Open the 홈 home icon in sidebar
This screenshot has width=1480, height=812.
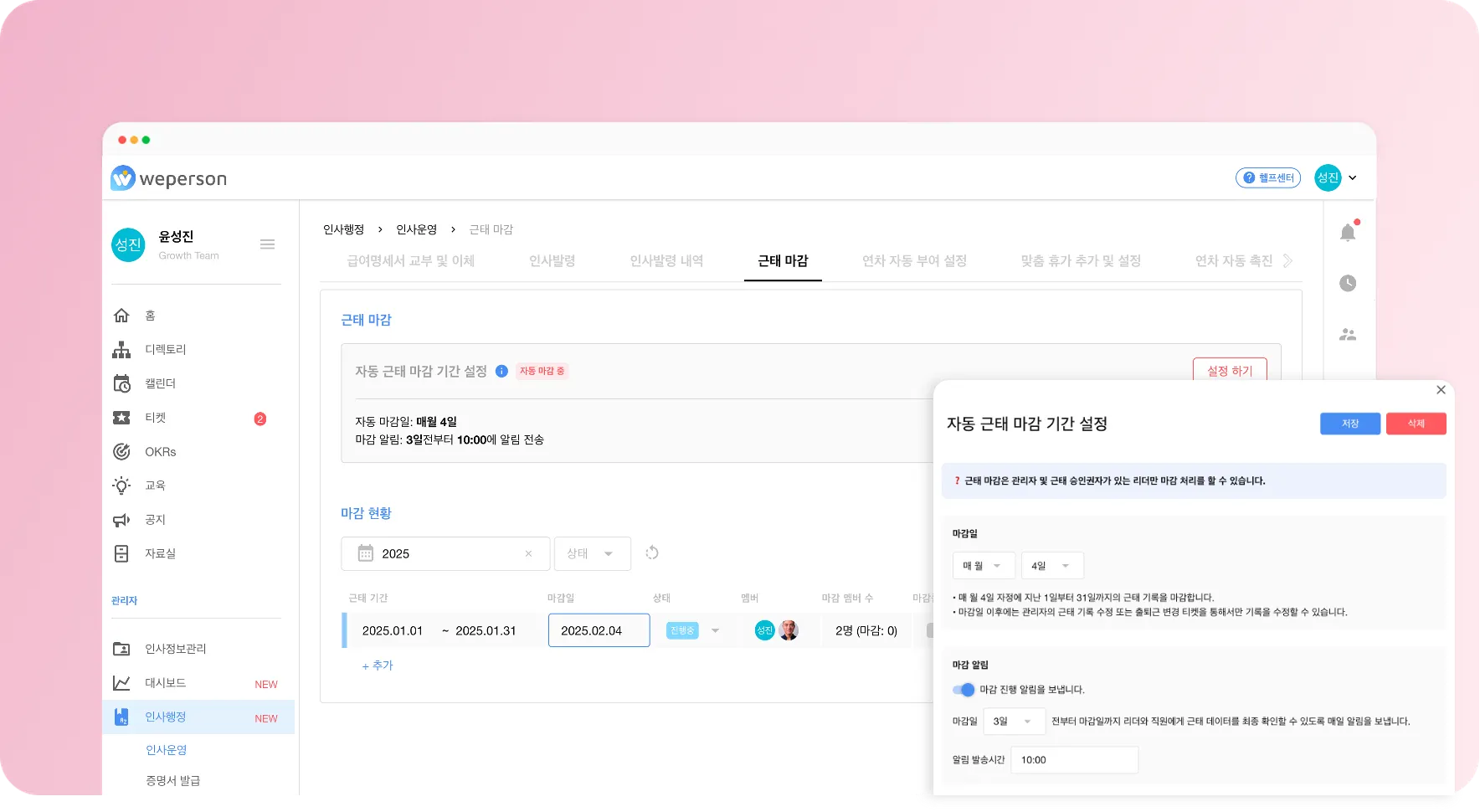coord(121,316)
